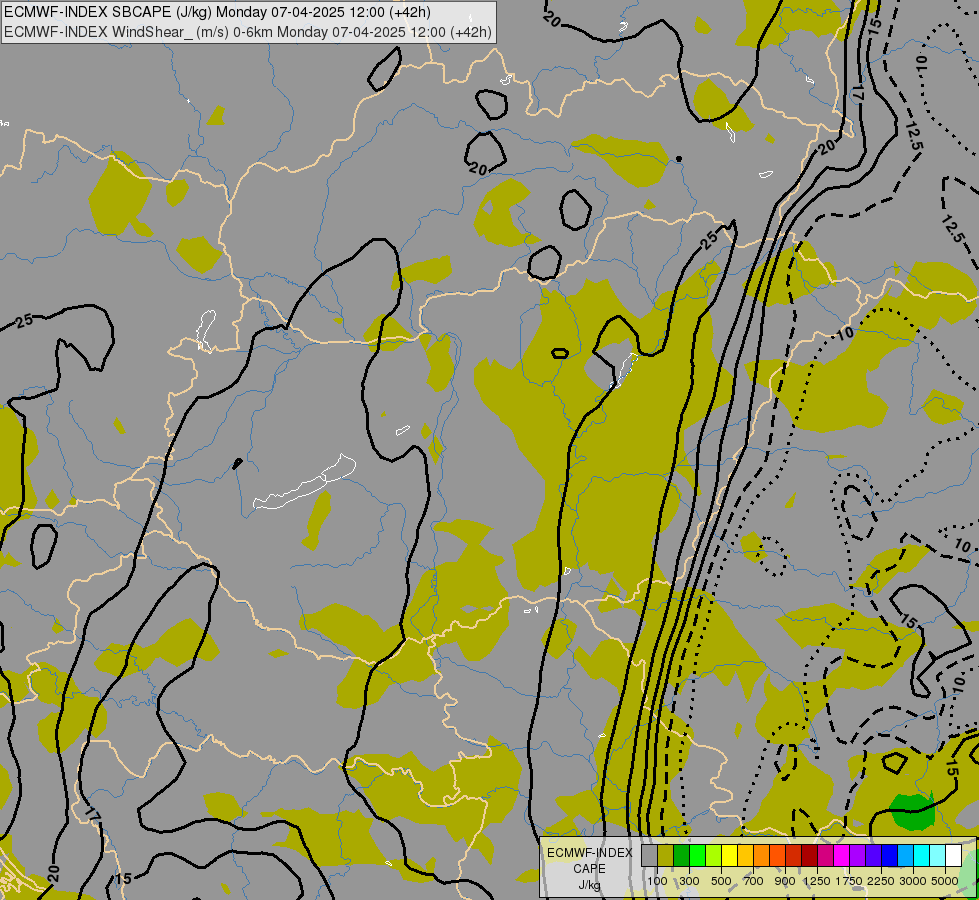Viewport: 979px width, 900px height.
Task: Click the 1250 legend value
Action: click(x=817, y=881)
